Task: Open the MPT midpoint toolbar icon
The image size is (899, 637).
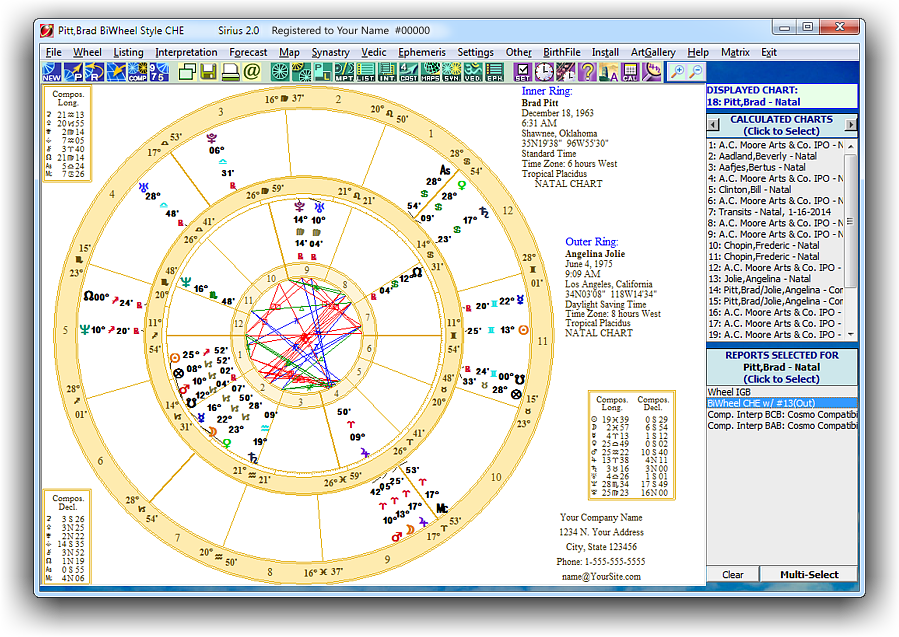Action: (x=344, y=72)
